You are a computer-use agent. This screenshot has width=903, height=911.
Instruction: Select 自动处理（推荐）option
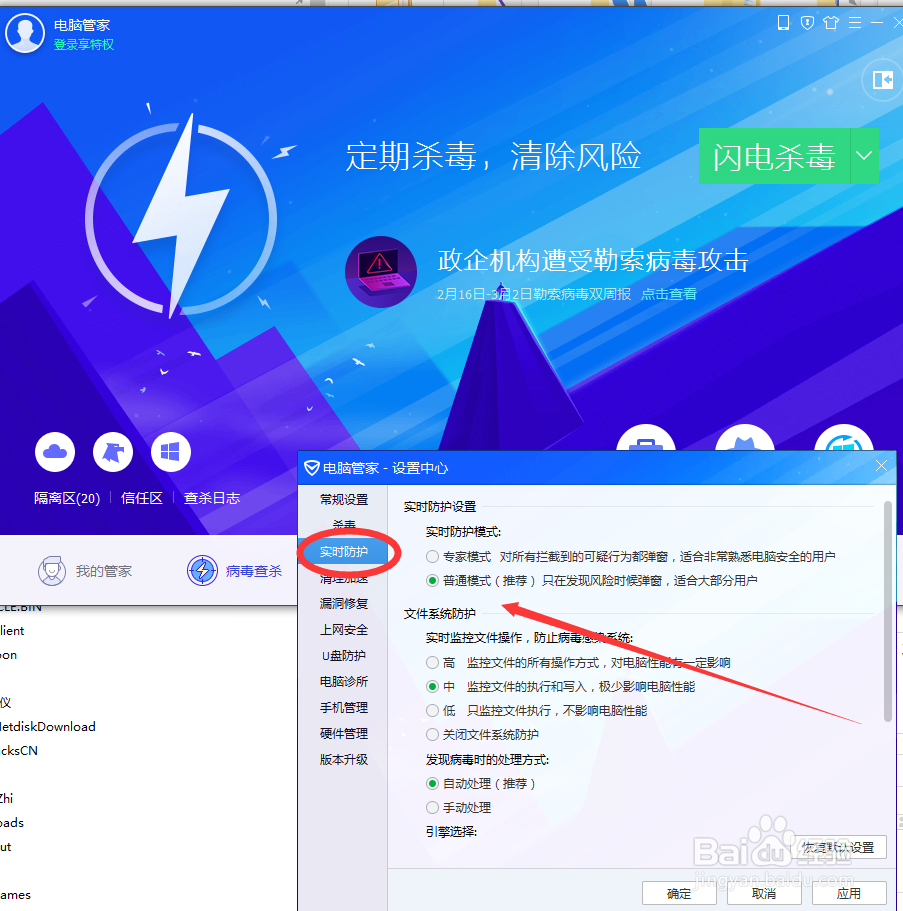(x=432, y=784)
